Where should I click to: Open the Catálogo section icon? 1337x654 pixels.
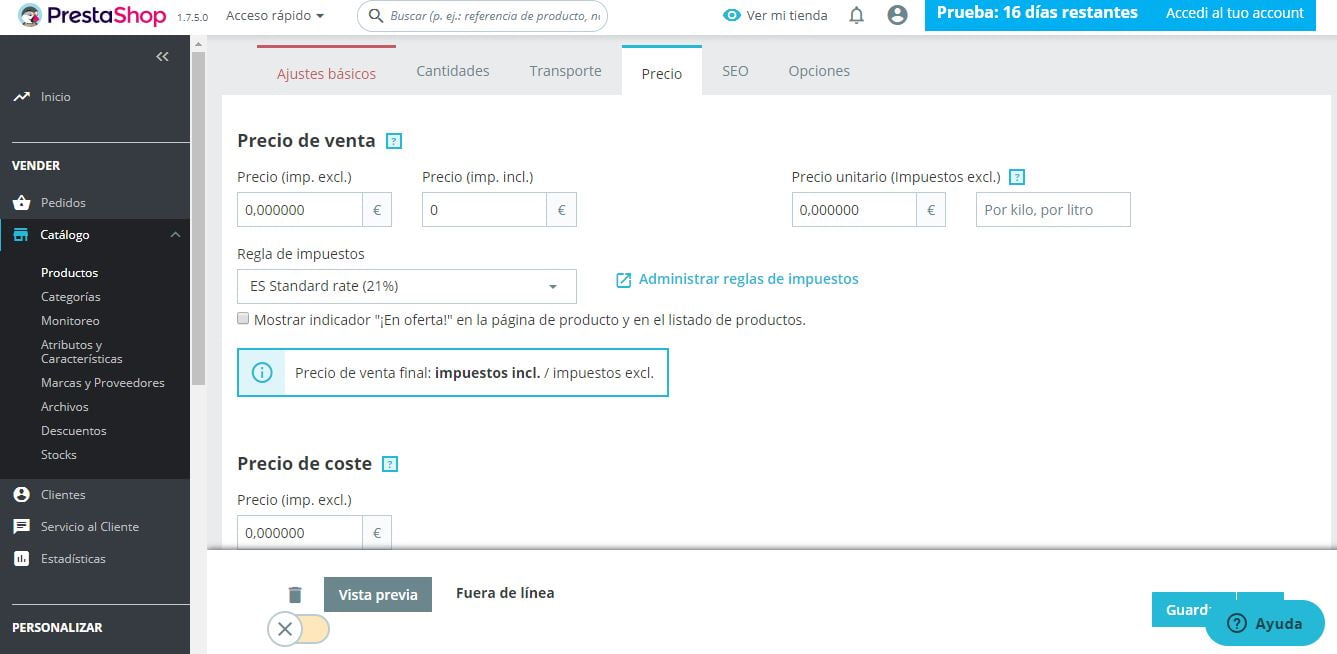coord(22,234)
